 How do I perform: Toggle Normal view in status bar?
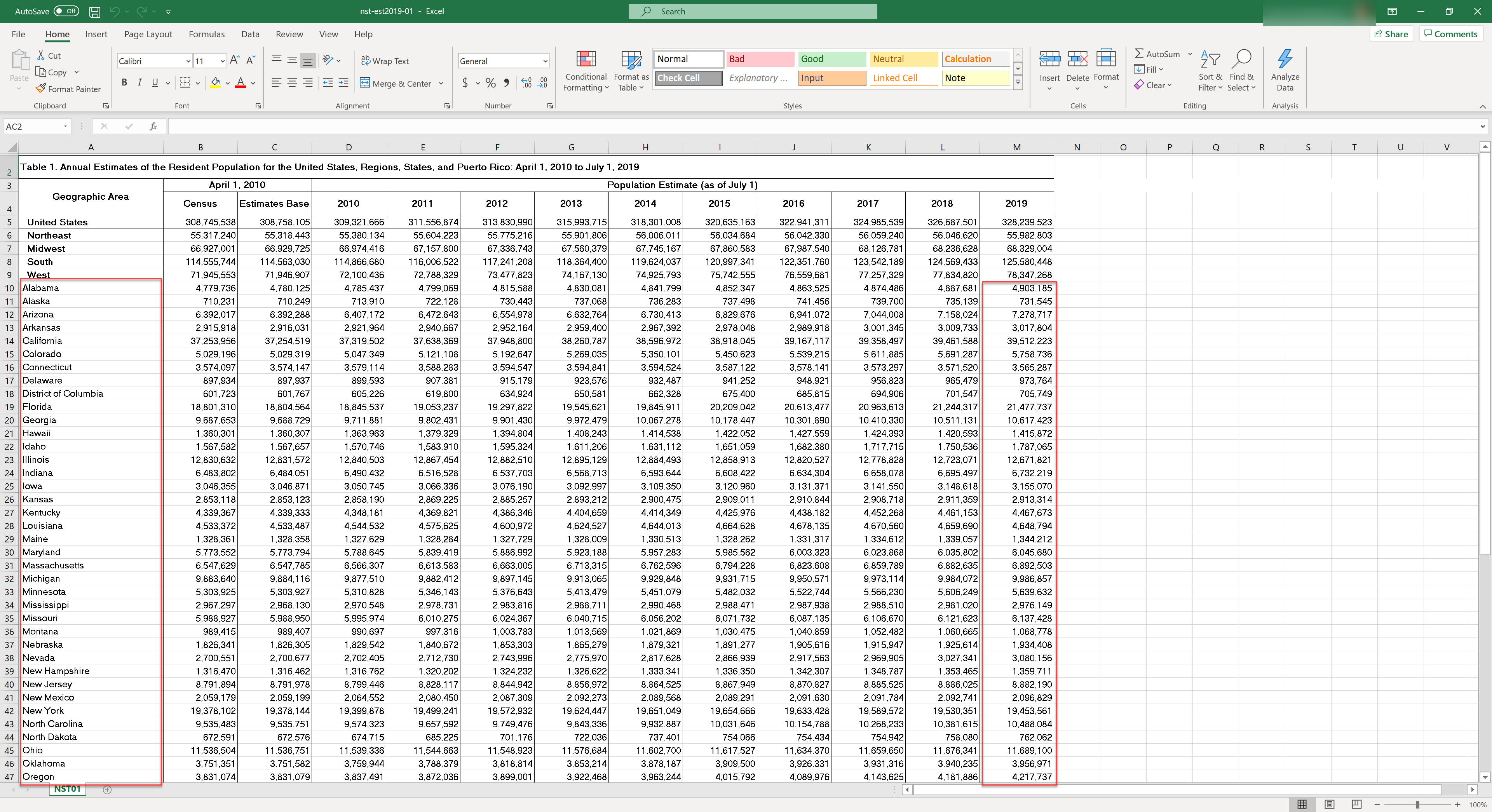pos(1302,804)
